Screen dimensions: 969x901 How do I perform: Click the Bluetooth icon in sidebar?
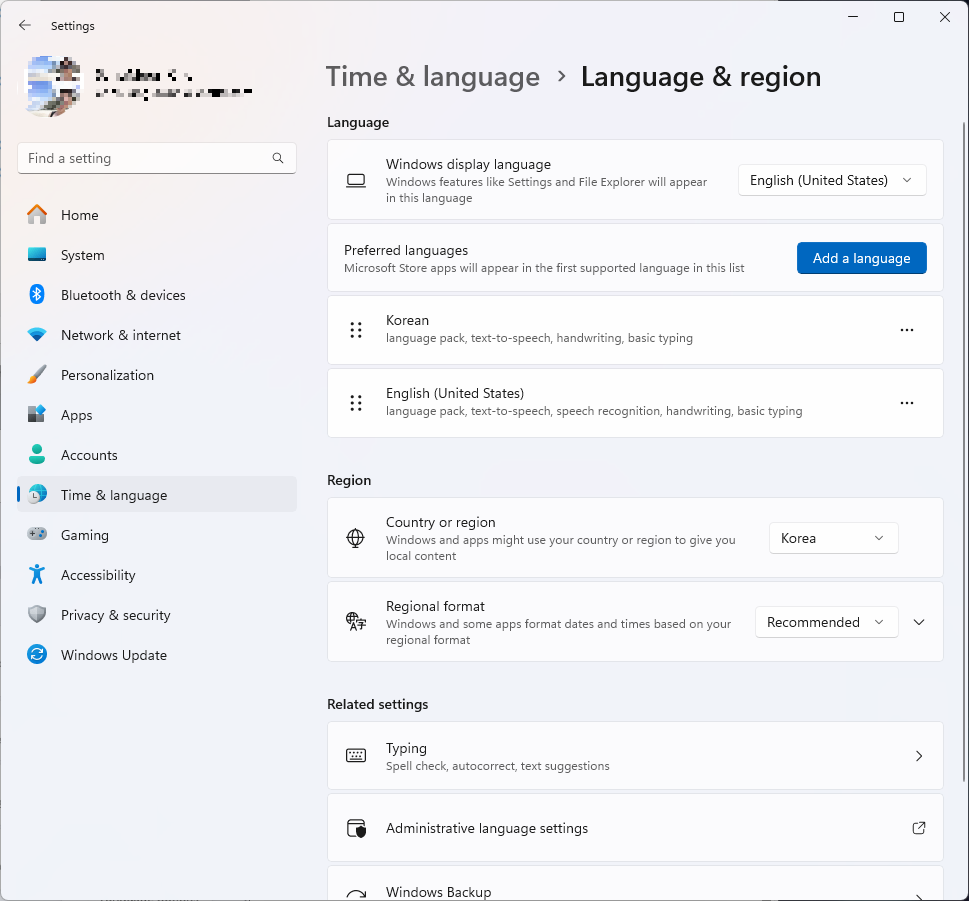[x=37, y=294]
